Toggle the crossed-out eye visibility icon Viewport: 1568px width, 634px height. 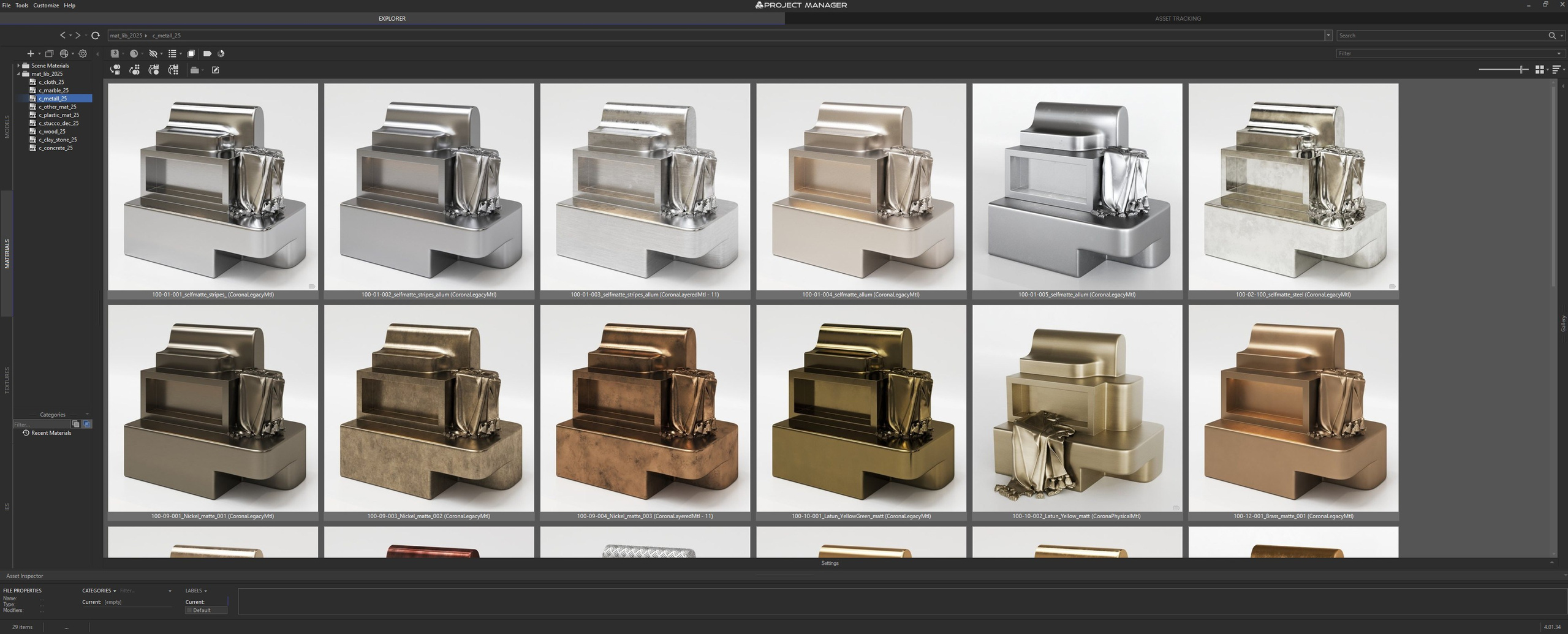[153, 54]
